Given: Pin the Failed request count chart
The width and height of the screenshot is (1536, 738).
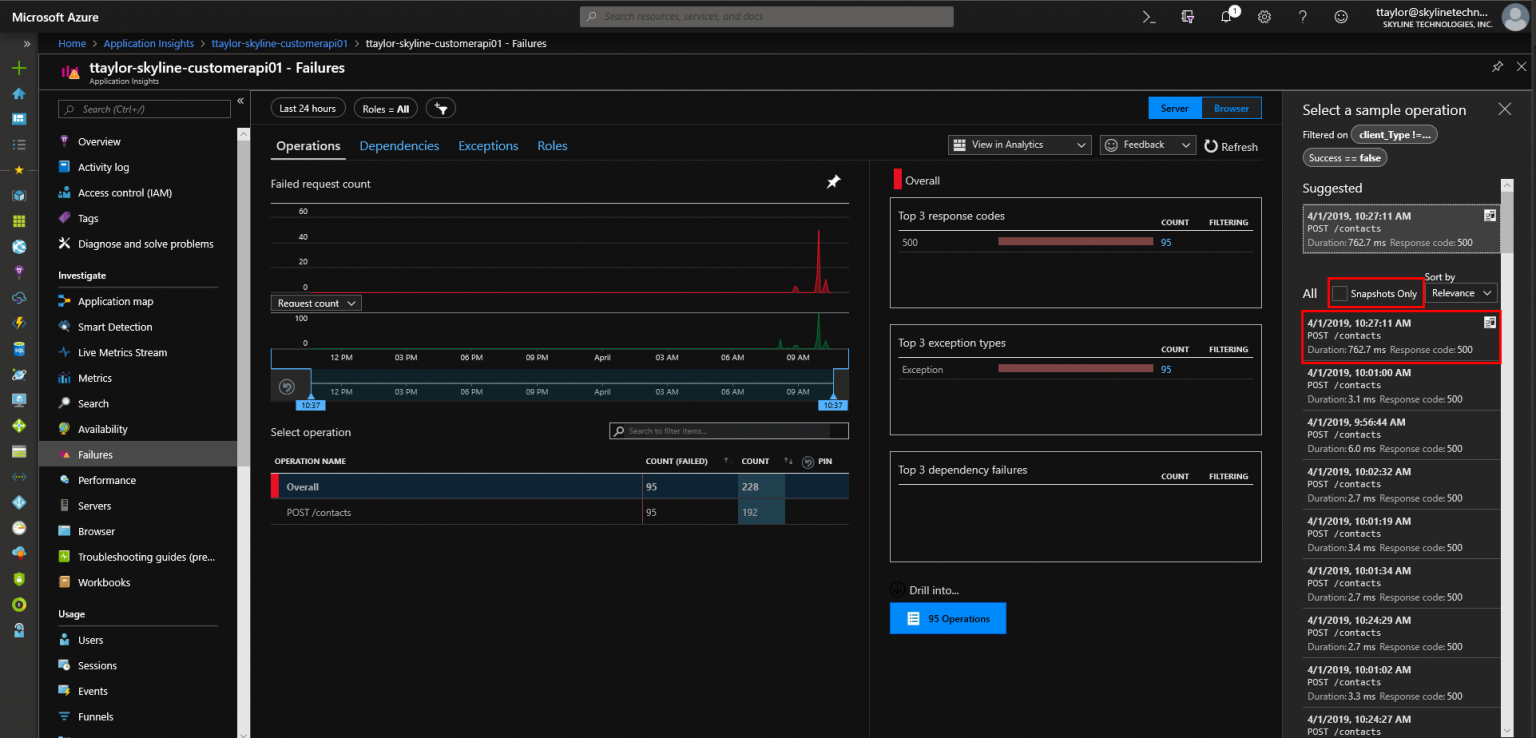Looking at the screenshot, I should [833, 181].
